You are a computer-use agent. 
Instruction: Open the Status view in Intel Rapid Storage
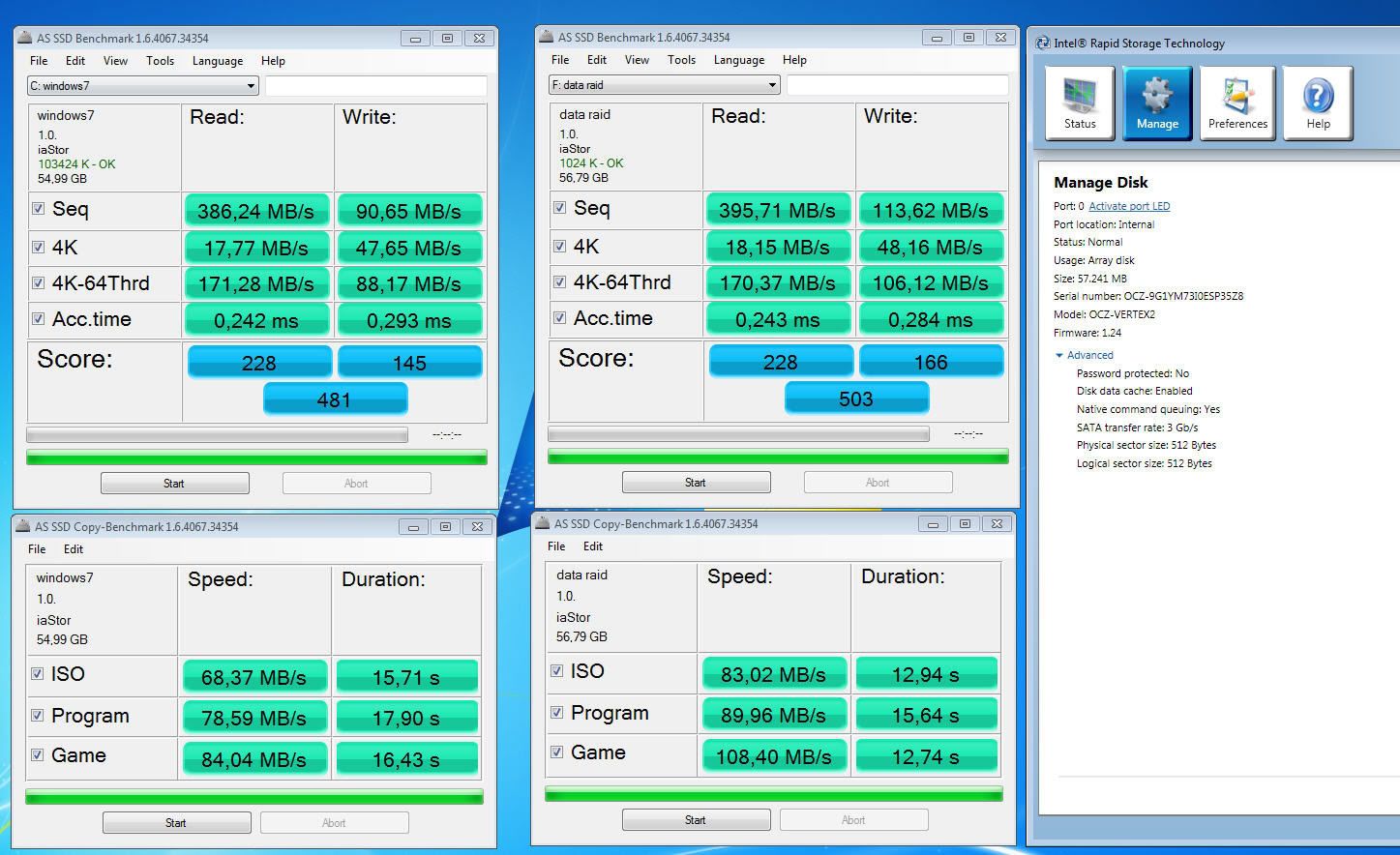point(1080,103)
